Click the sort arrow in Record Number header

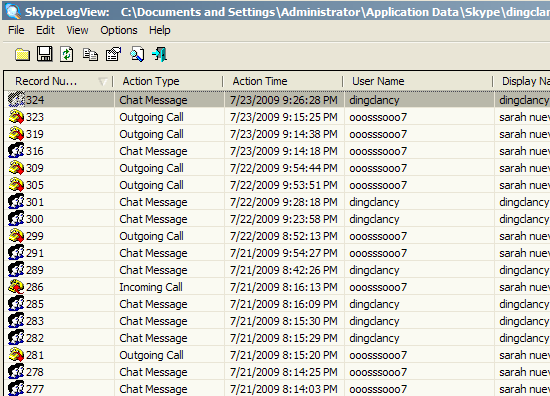[103, 82]
